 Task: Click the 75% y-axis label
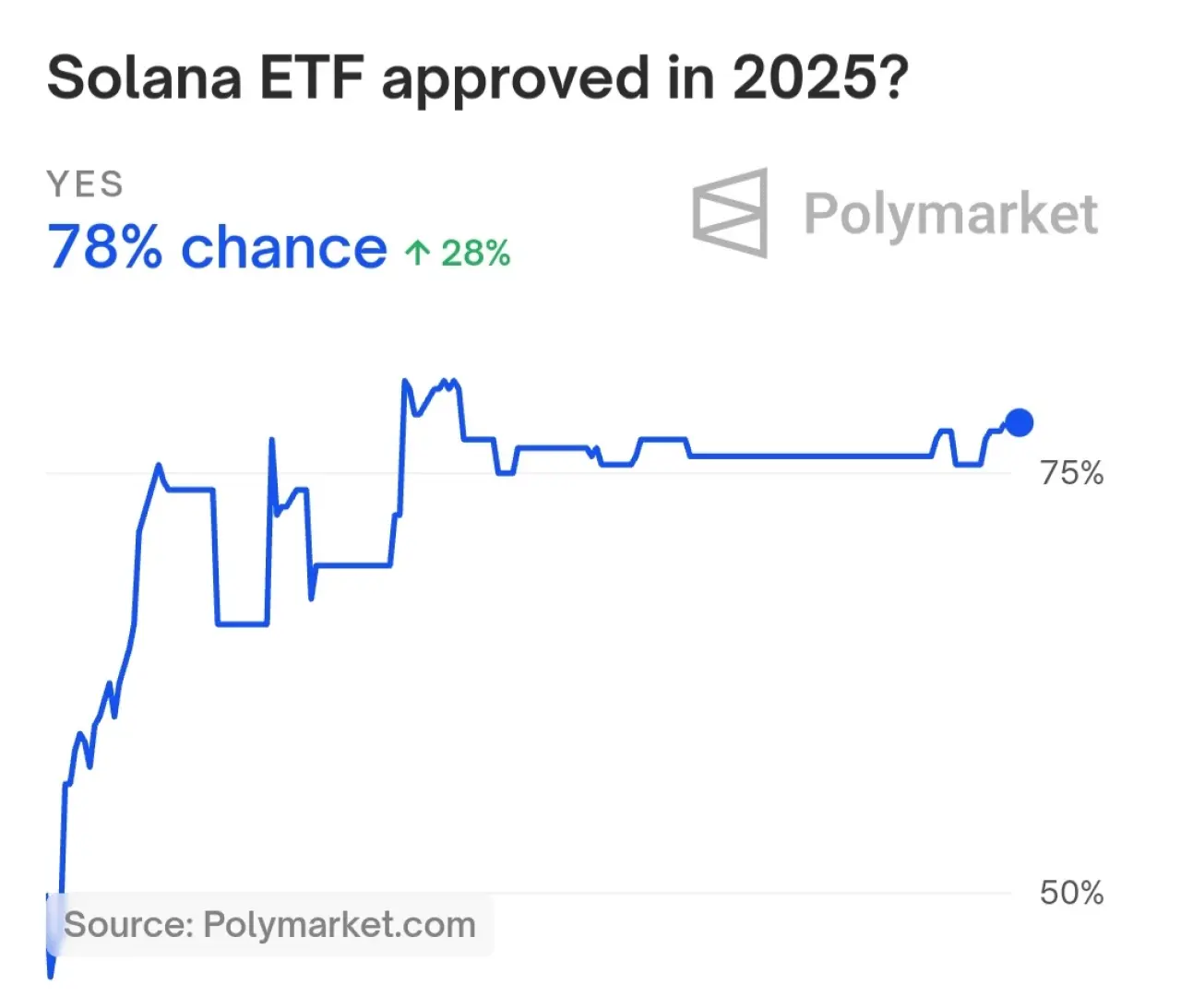[x=1071, y=473]
